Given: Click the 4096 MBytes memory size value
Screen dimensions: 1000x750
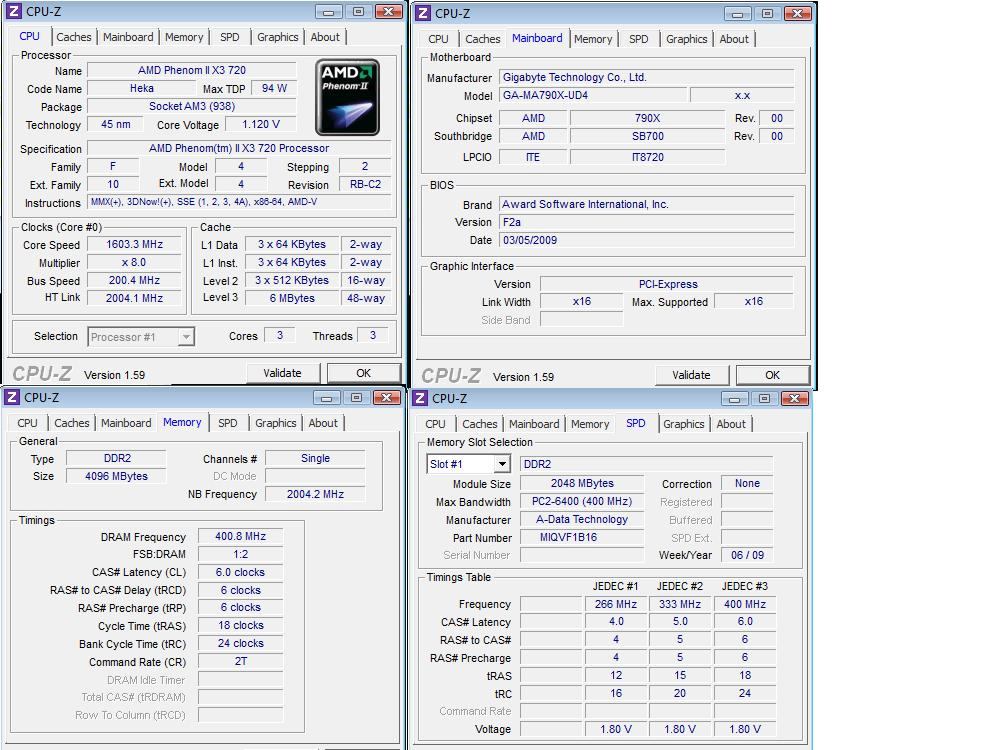Looking at the screenshot, I should click(116, 476).
